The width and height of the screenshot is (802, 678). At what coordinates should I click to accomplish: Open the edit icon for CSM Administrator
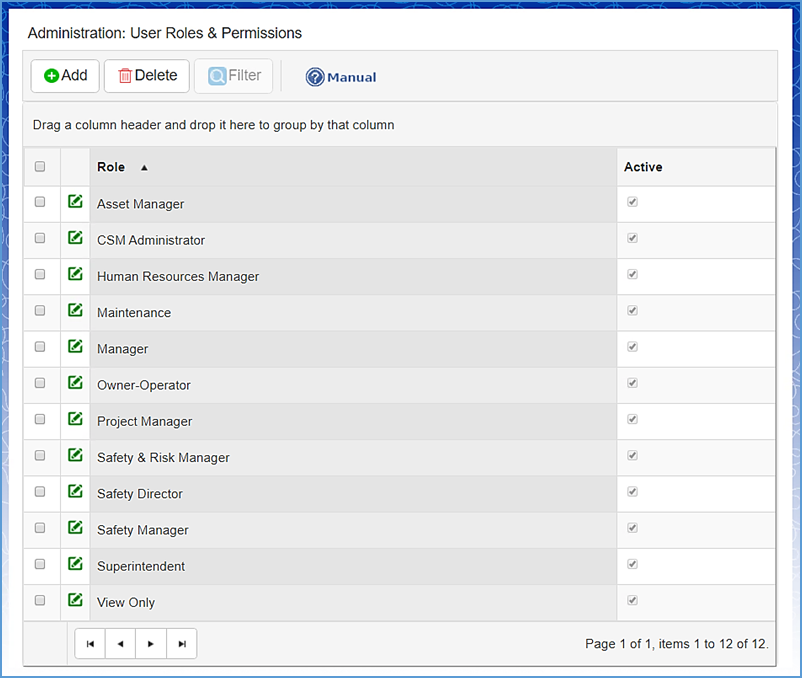pyautogui.click(x=75, y=238)
